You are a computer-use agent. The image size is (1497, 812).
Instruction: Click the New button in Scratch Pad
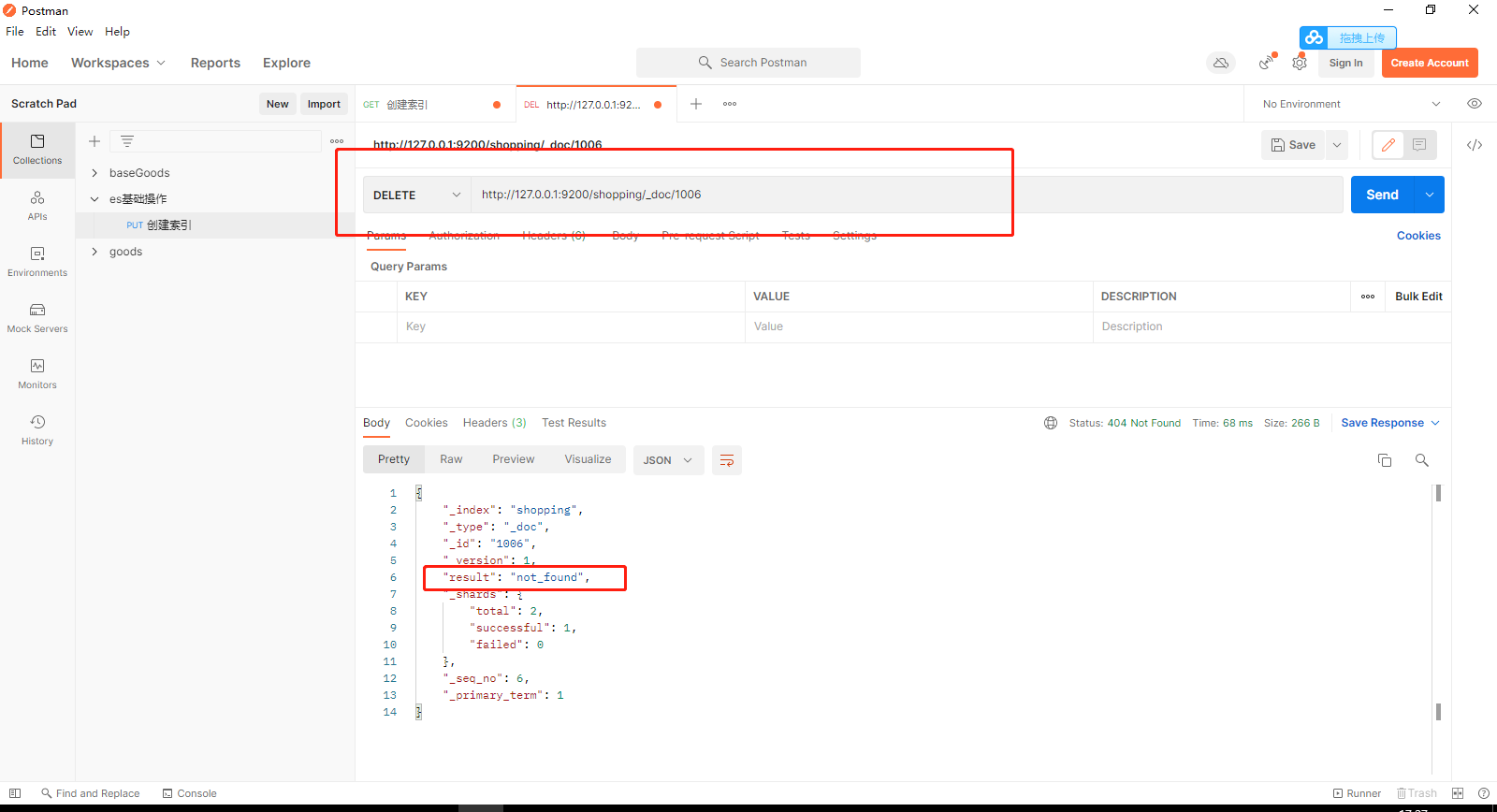(x=277, y=104)
